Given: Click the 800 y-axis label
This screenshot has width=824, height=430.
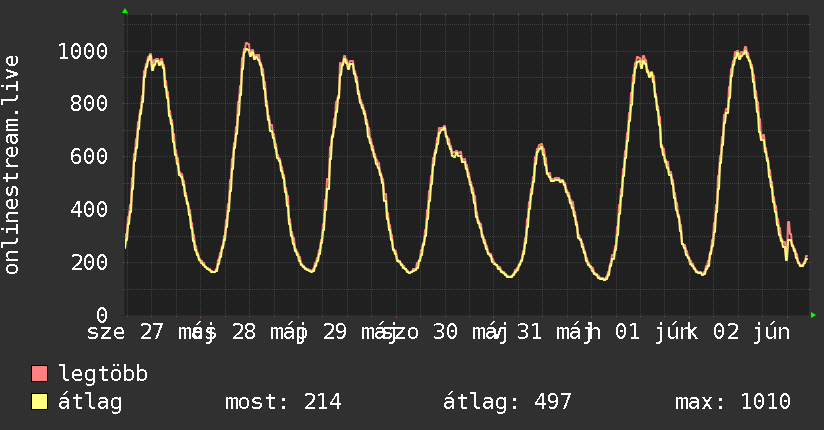Looking at the screenshot, I should pyautogui.click(x=89, y=104).
